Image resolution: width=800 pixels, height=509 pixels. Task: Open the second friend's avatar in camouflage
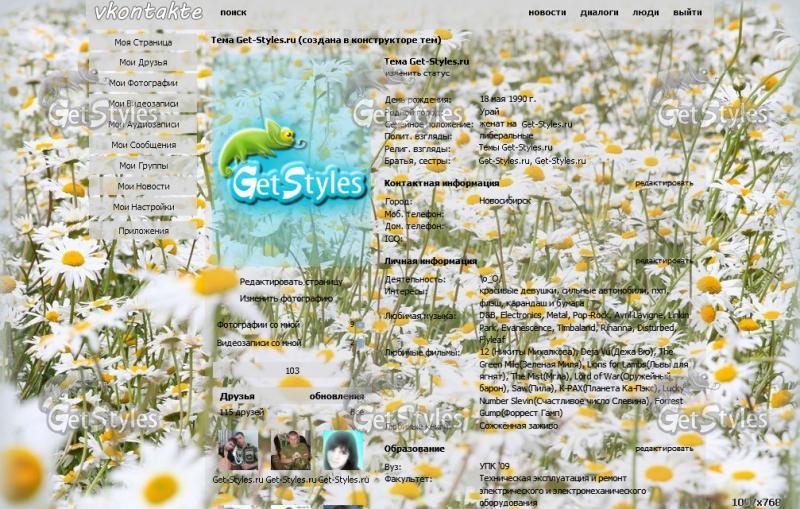point(289,451)
